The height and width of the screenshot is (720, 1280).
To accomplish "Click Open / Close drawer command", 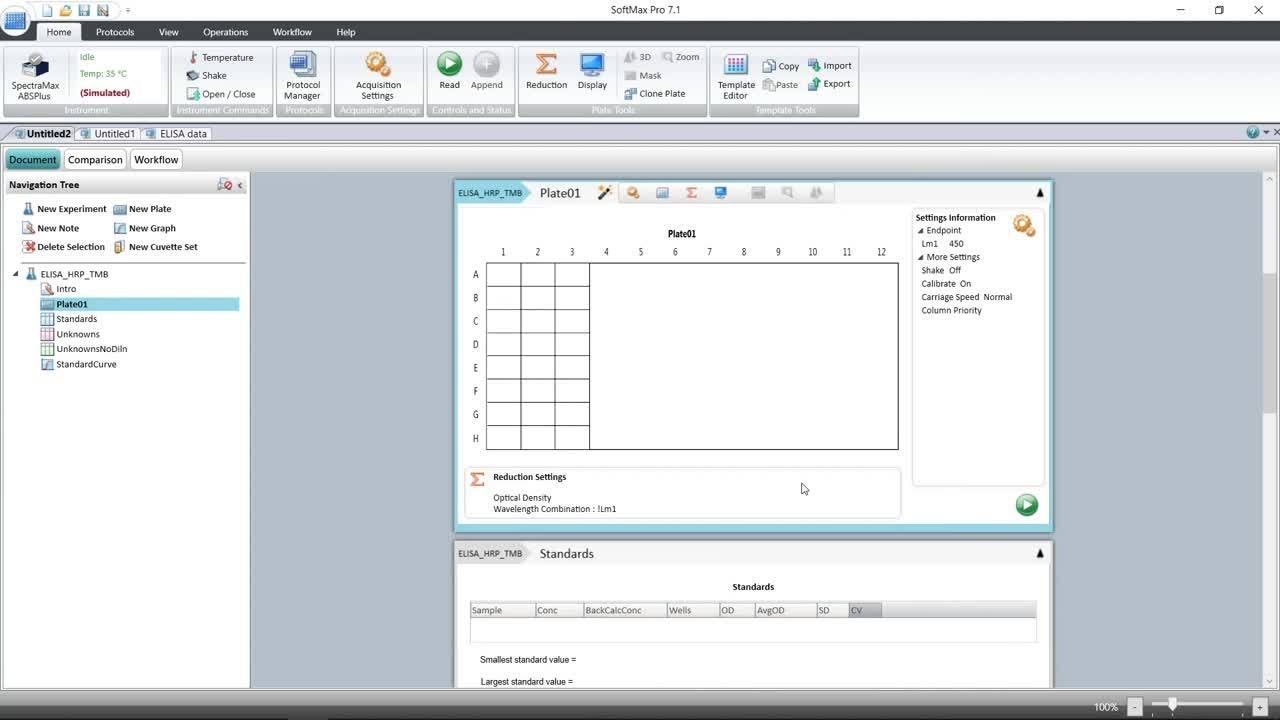I will click(x=221, y=94).
